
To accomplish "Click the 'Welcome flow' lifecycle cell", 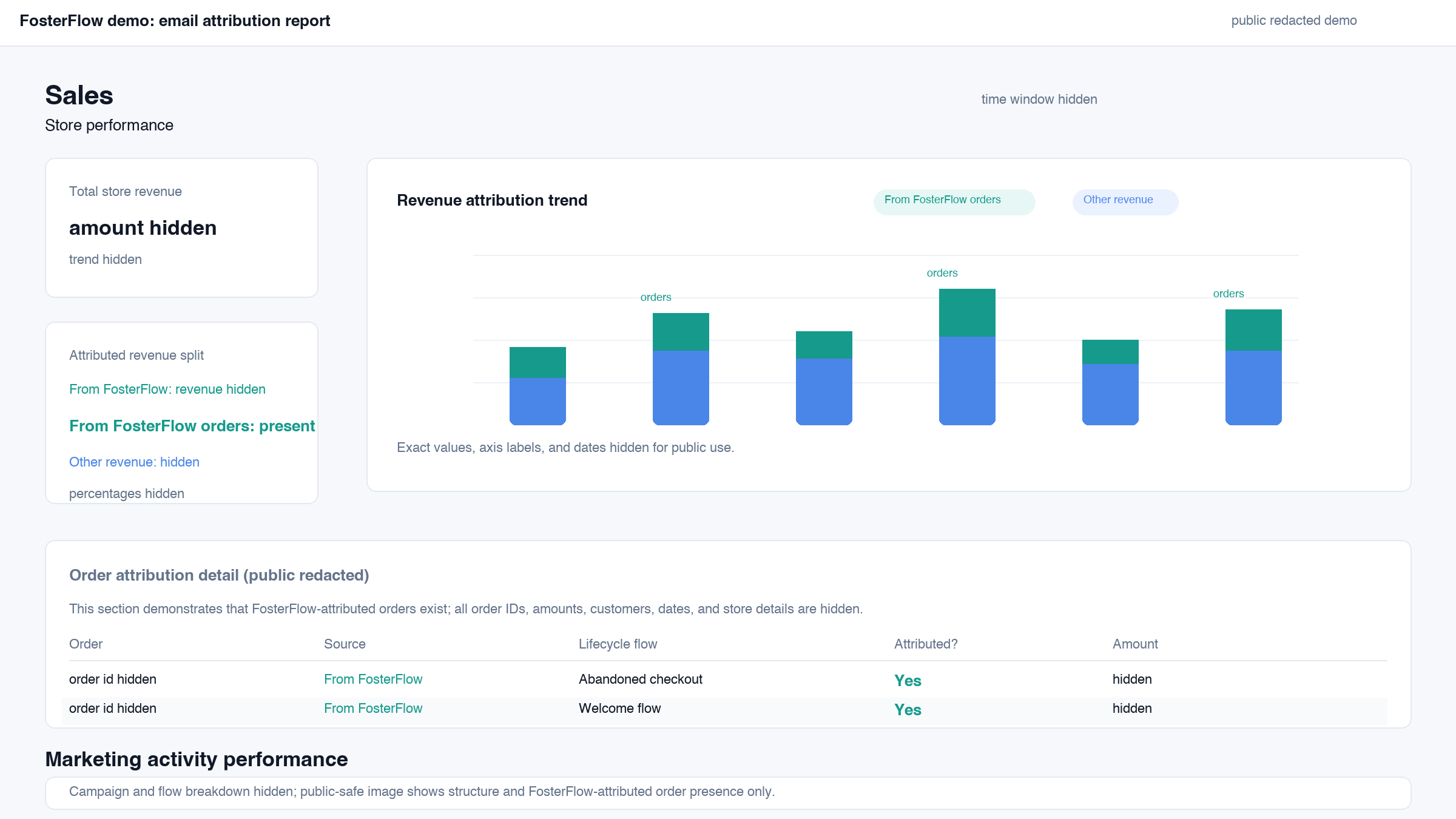I will tap(619, 709).
